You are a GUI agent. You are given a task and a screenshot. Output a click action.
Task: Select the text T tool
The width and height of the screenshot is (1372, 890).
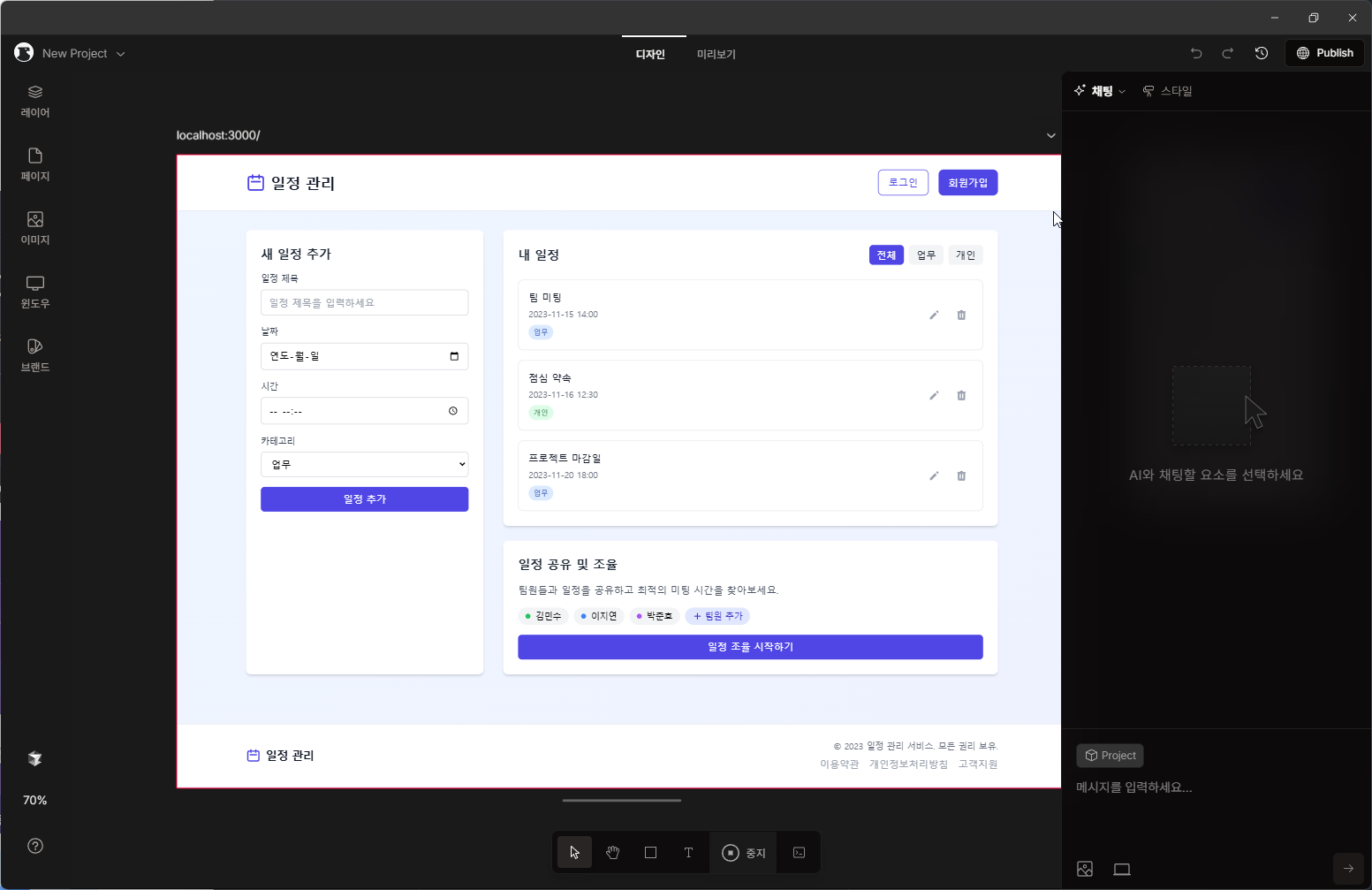(x=689, y=852)
